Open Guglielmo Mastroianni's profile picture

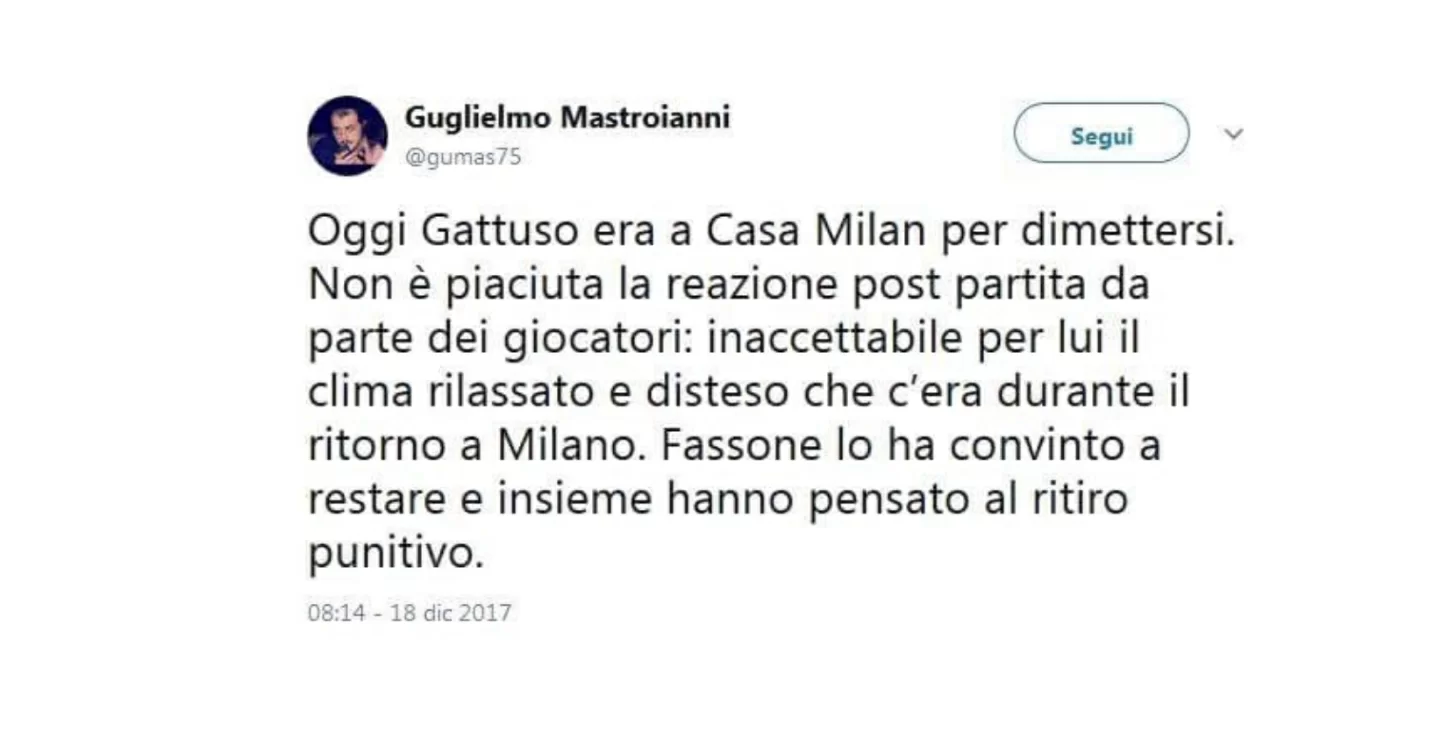(x=347, y=134)
